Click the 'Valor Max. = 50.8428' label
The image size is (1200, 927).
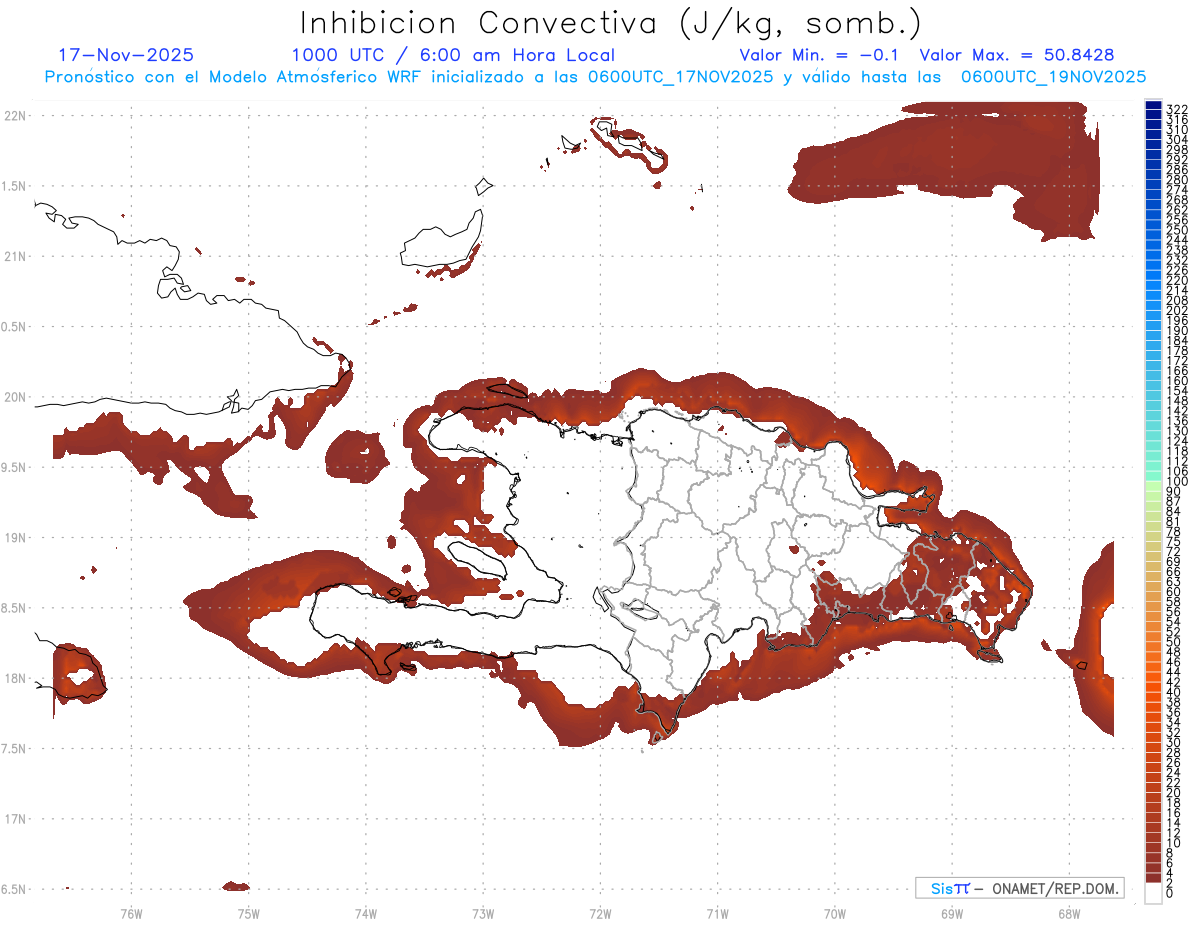point(1017,55)
